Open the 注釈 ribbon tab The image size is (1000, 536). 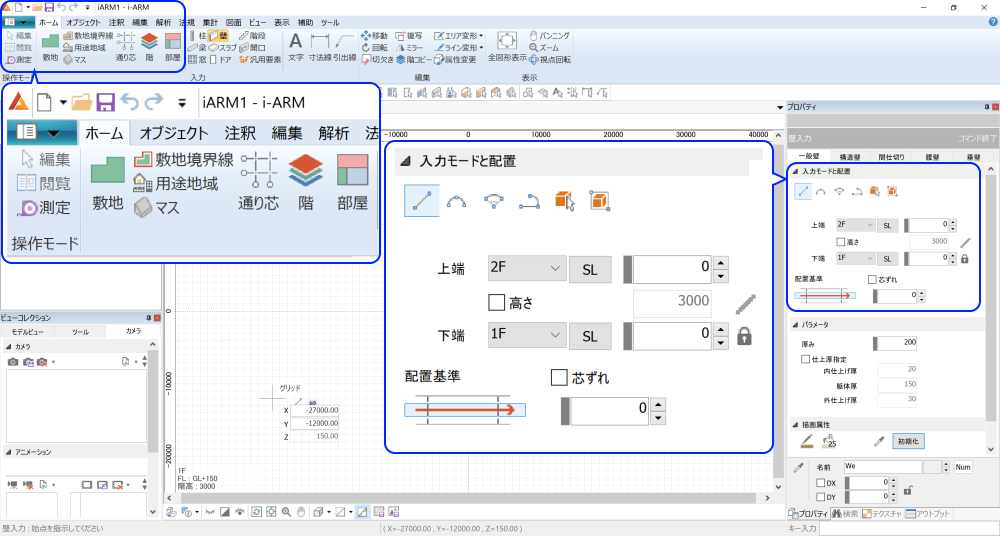pos(116,22)
